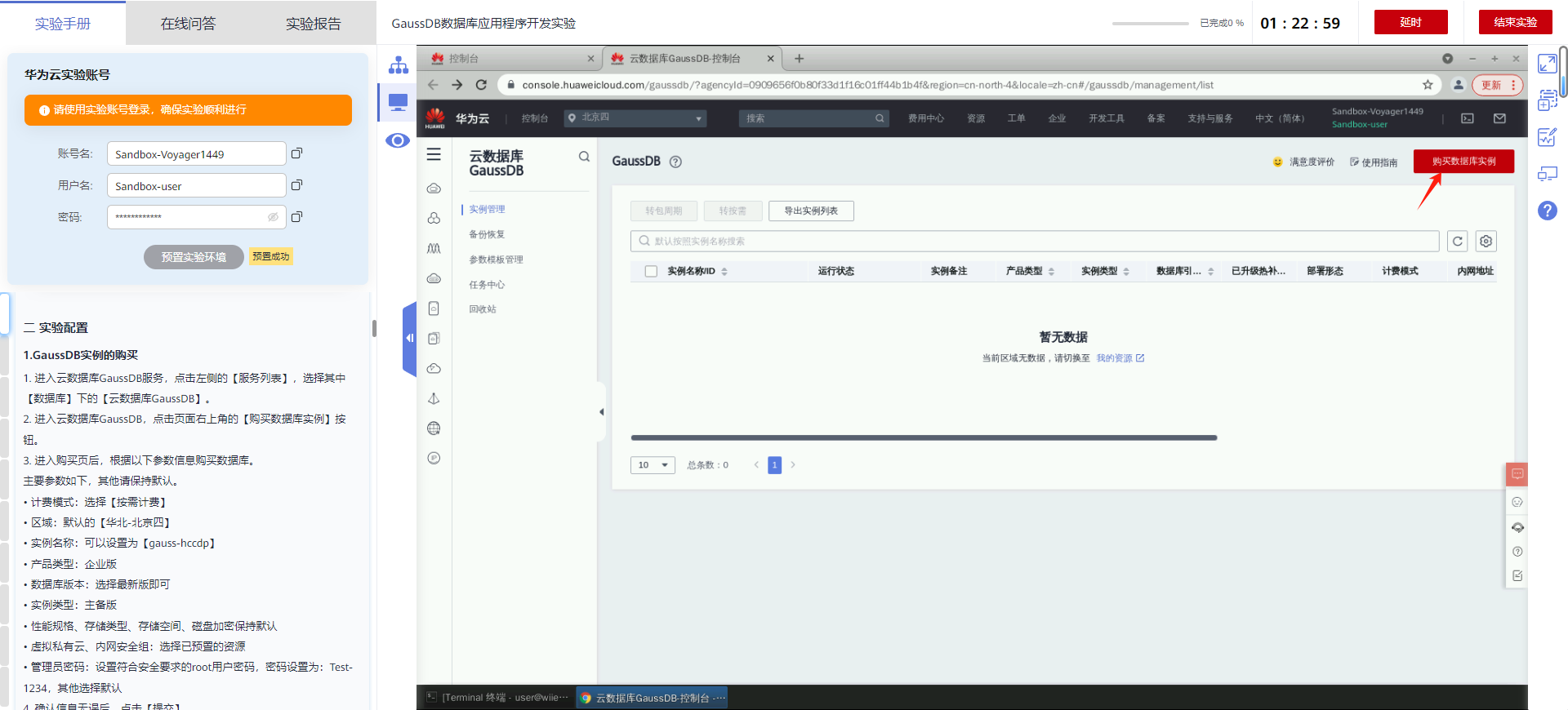Go to pagination page 1
1568x710 pixels.
click(774, 465)
